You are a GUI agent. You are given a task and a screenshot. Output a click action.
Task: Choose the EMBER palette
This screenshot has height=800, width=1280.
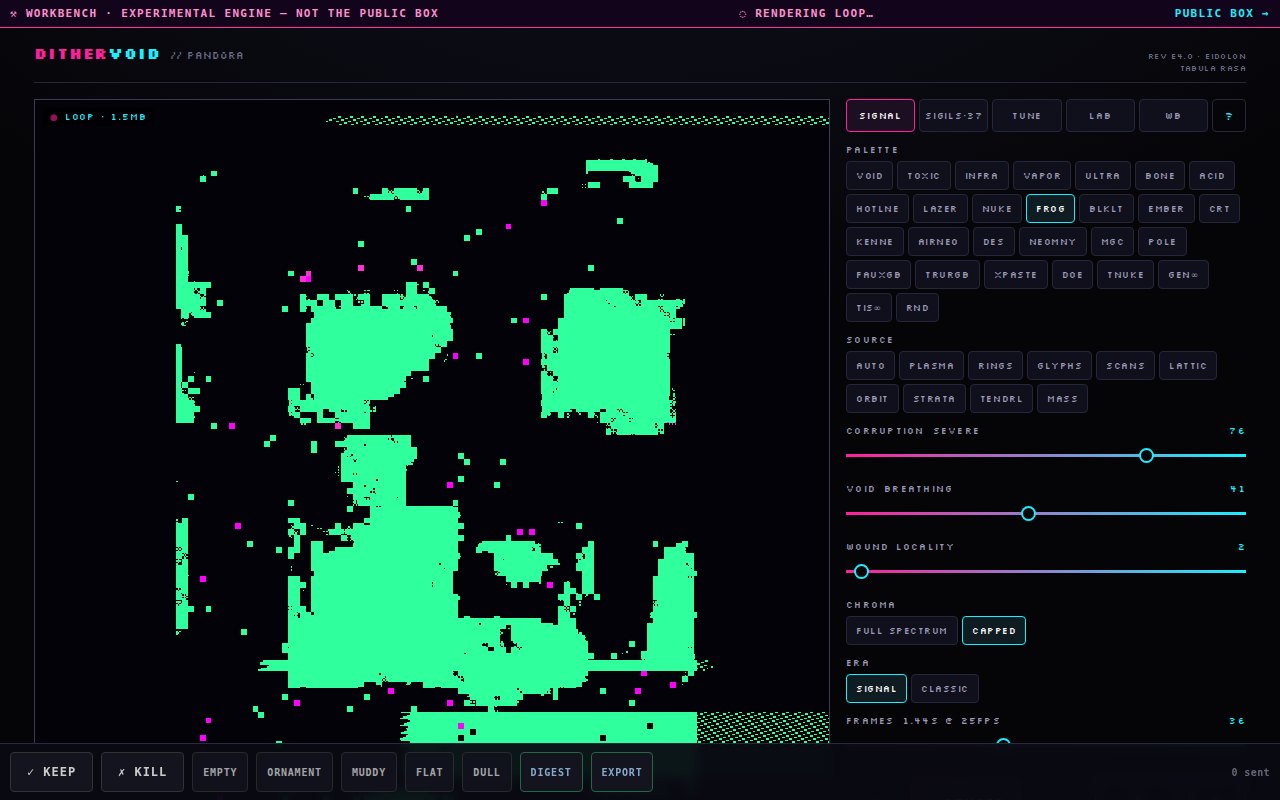1166,209
